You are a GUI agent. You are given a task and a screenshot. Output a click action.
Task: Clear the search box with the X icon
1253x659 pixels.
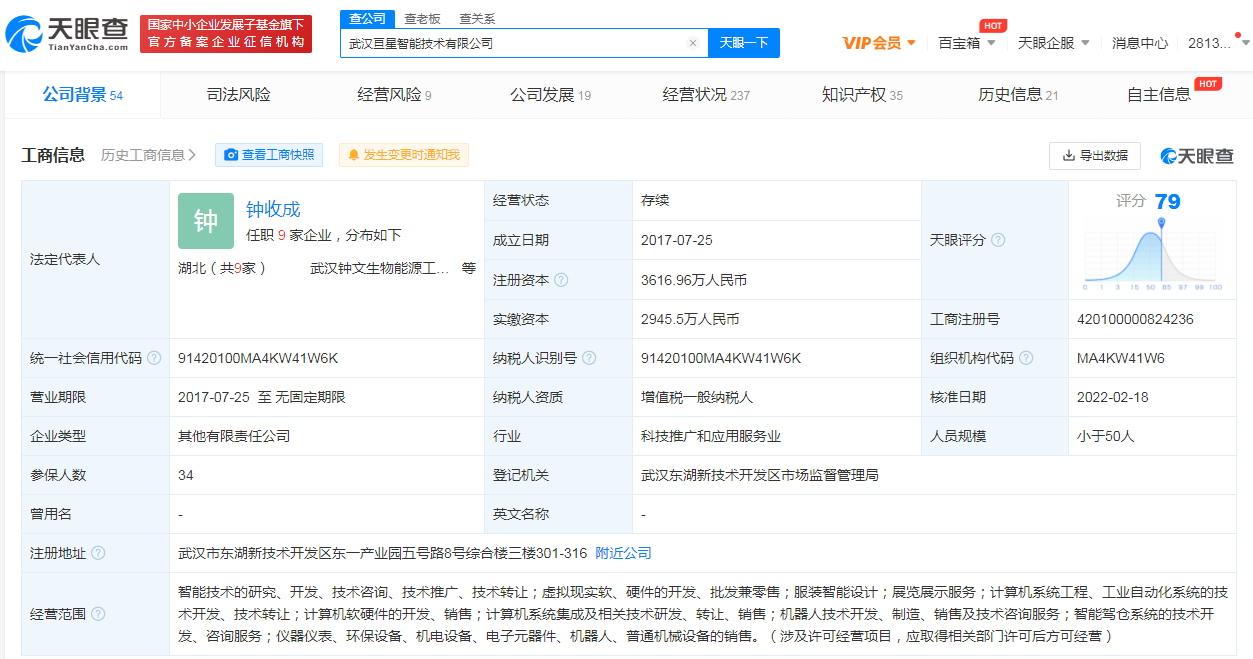692,43
